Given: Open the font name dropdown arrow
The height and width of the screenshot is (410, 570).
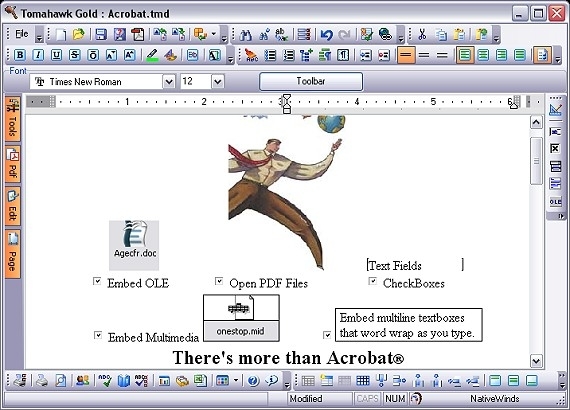Looking at the screenshot, I should point(169,81).
